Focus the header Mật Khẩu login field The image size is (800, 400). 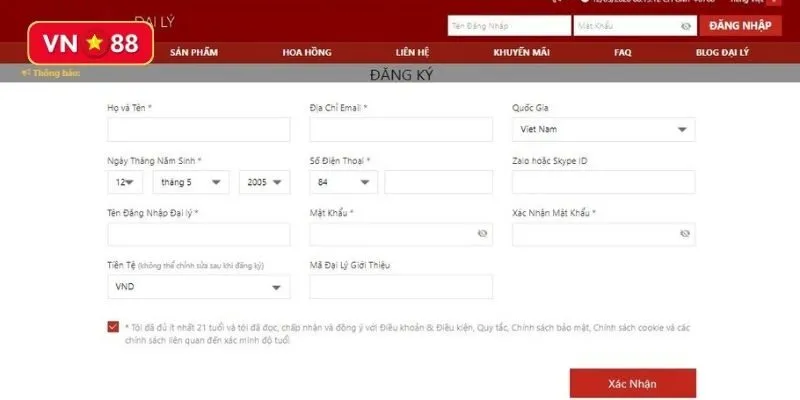coord(635,26)
